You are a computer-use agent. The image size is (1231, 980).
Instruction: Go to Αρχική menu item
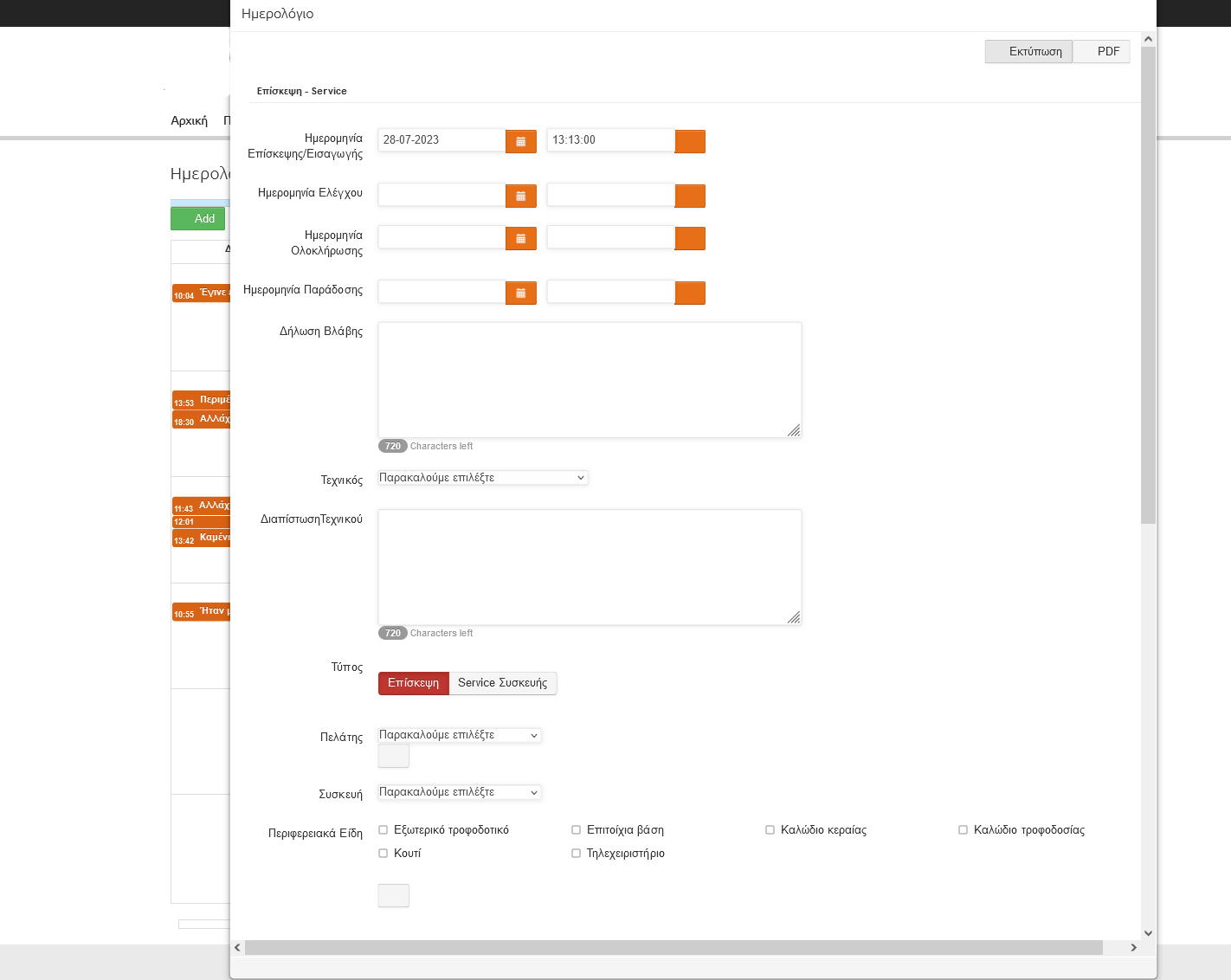coord(189,120)
